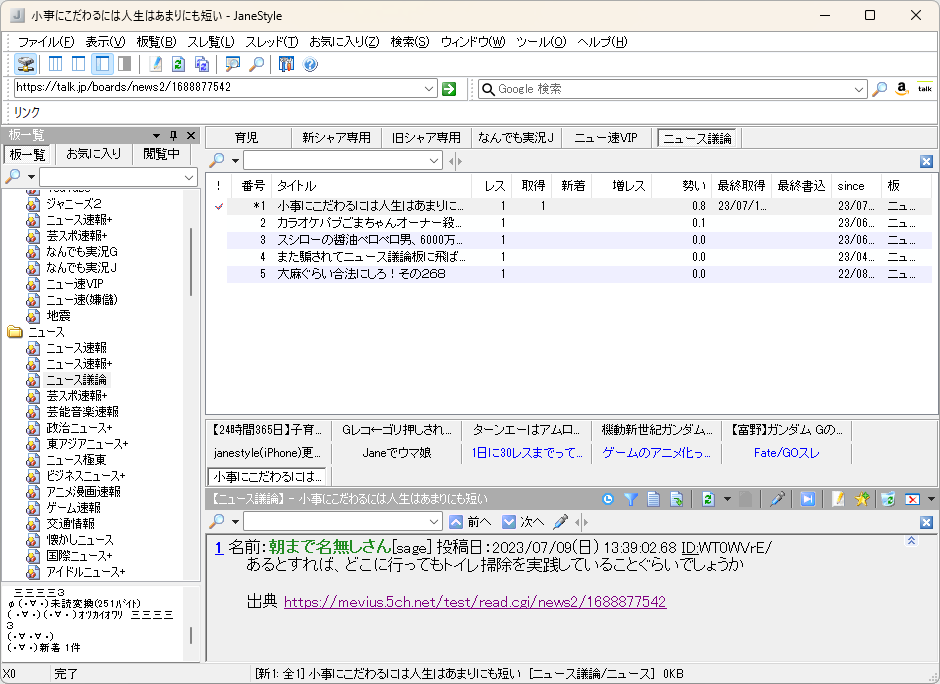Open the Fate/GOスレ thread tab

click(x=787, y=453)
